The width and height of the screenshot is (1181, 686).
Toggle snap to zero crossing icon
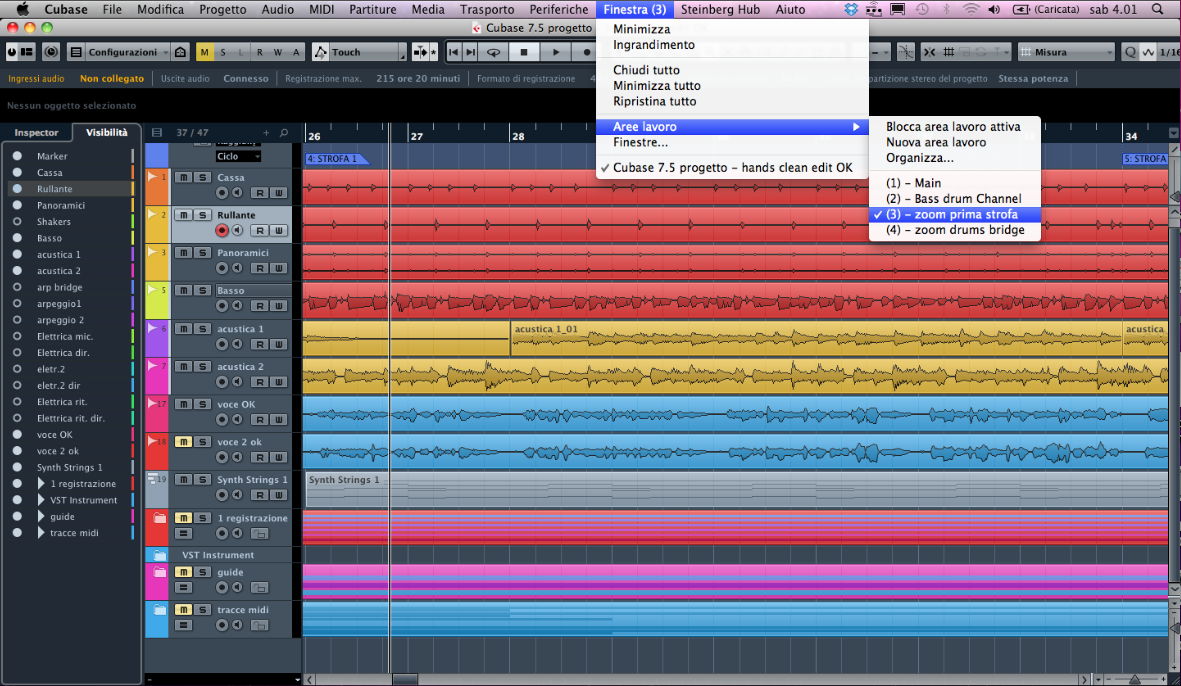point(904,52)
